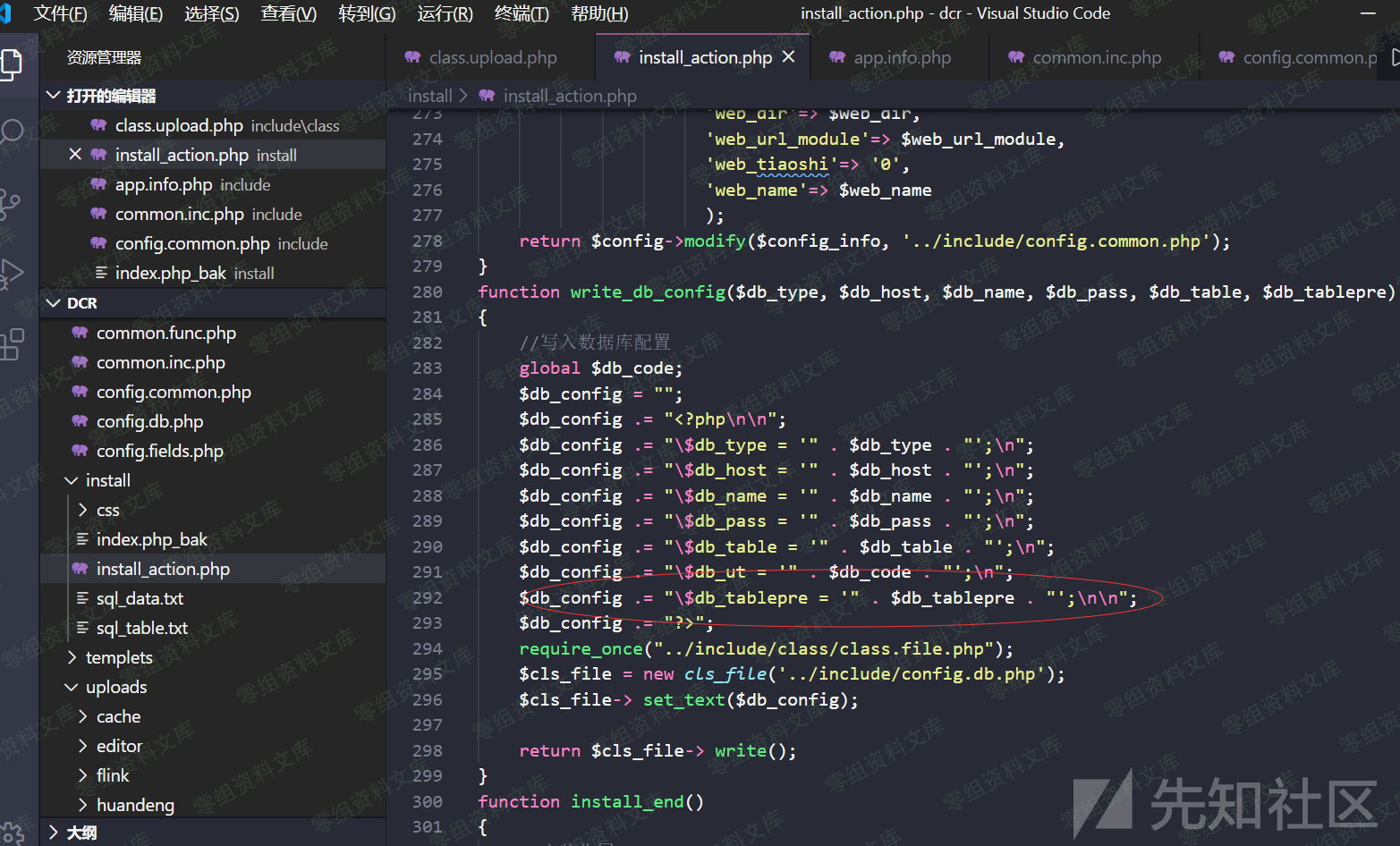Close install_action.php in the open editors list
The width and height of the screenshot is (1400, 846).
coord(75,155)
